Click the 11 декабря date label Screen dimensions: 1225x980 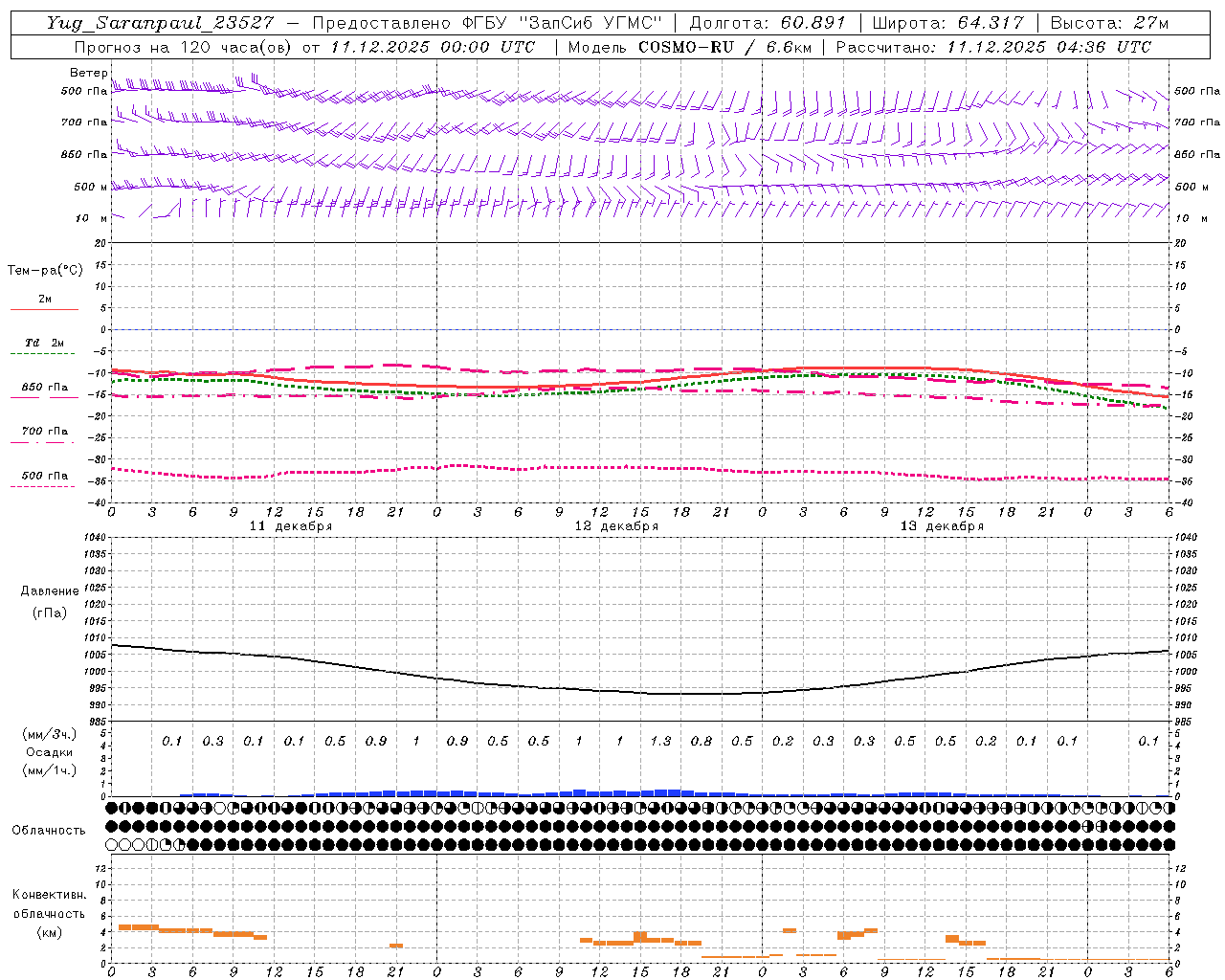pyautogui.click(x=291, y=526)
